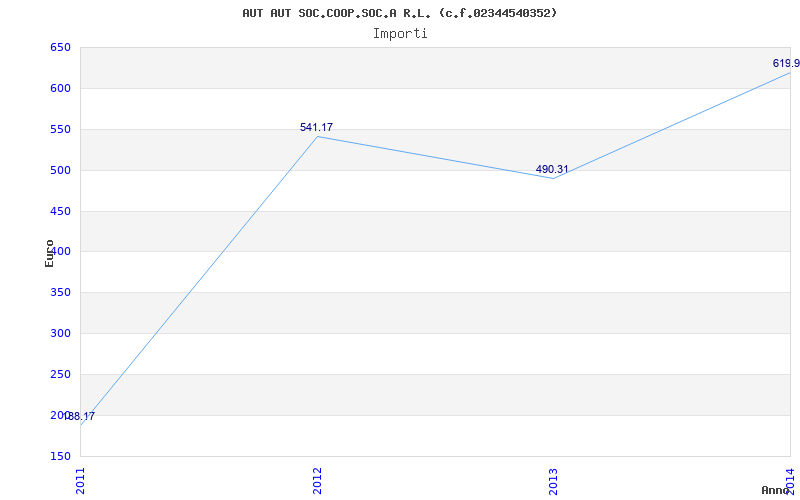Click the 2011 x-axis label
800x500 pixels.
tap(80, 481)
